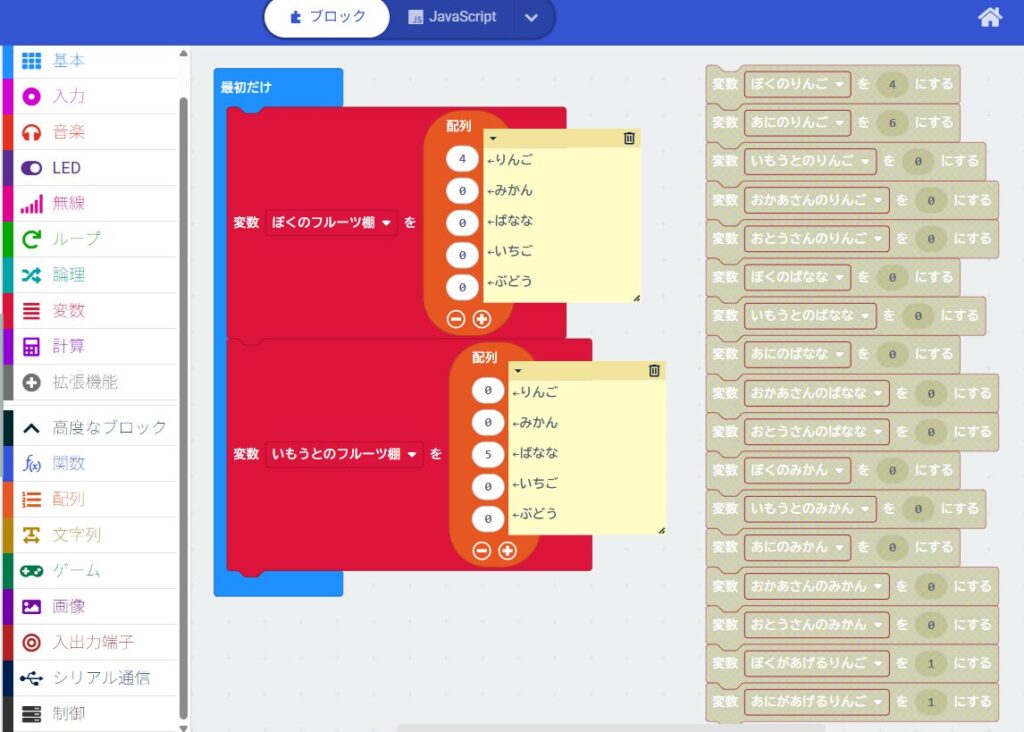Remove an item from ぼくのフルーツ棚 array
Image resolution: width=1024 pixels, height=732 pixels.
(456, 319)
